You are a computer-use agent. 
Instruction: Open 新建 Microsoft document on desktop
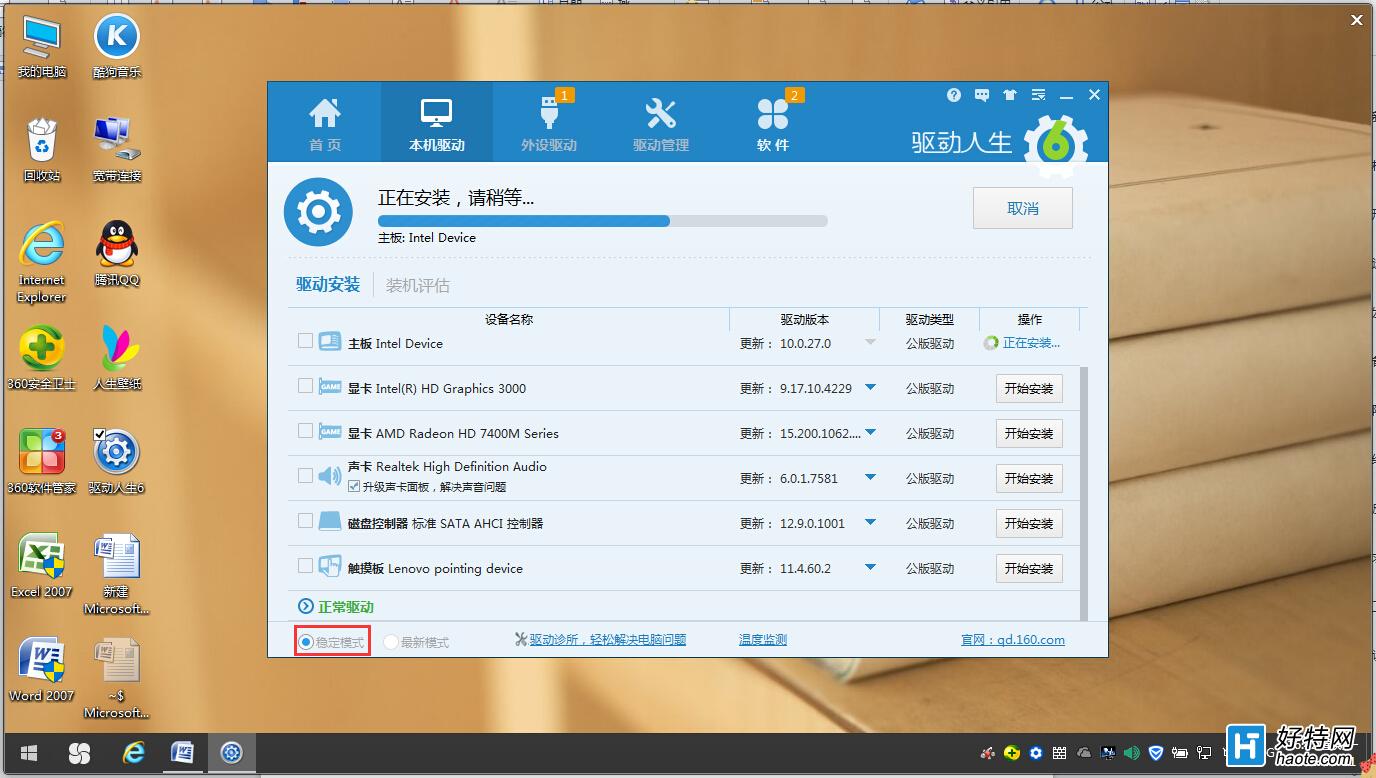[x=117, y=574]
